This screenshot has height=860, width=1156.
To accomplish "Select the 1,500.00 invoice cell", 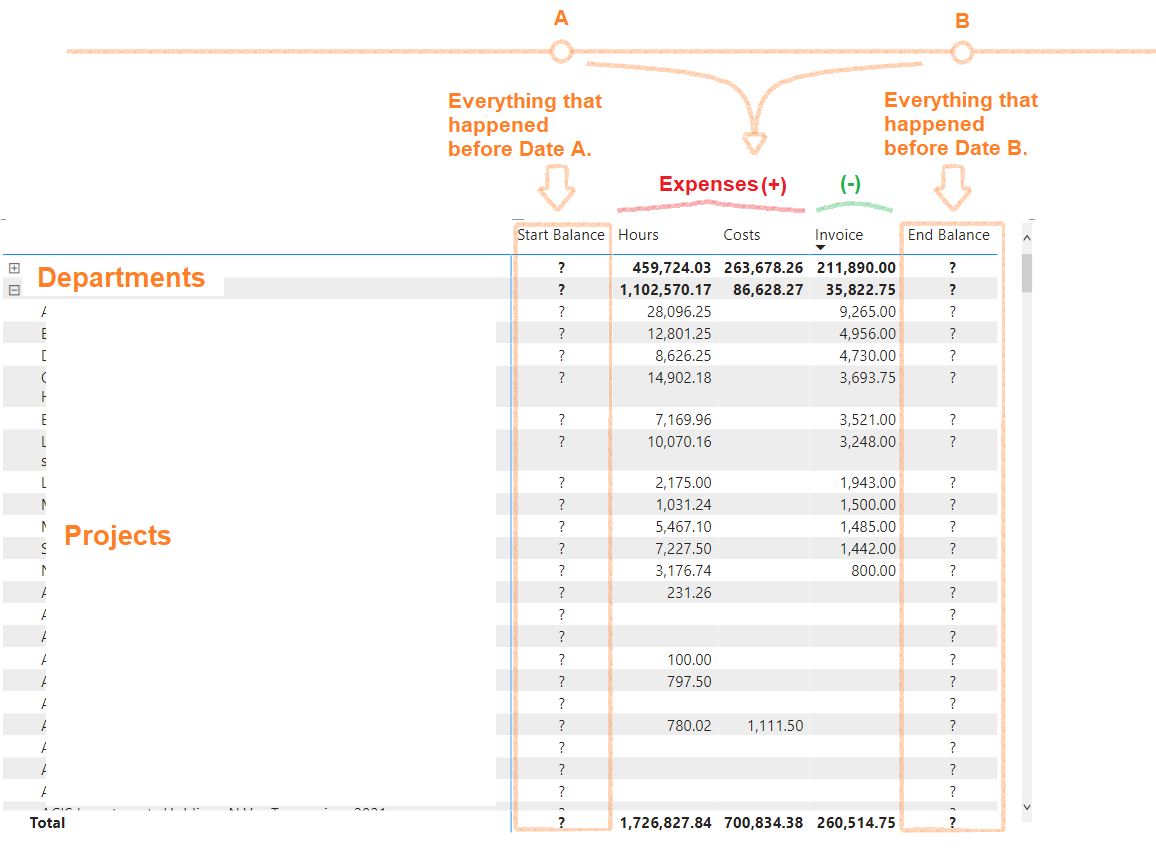I will coord(868,506).
